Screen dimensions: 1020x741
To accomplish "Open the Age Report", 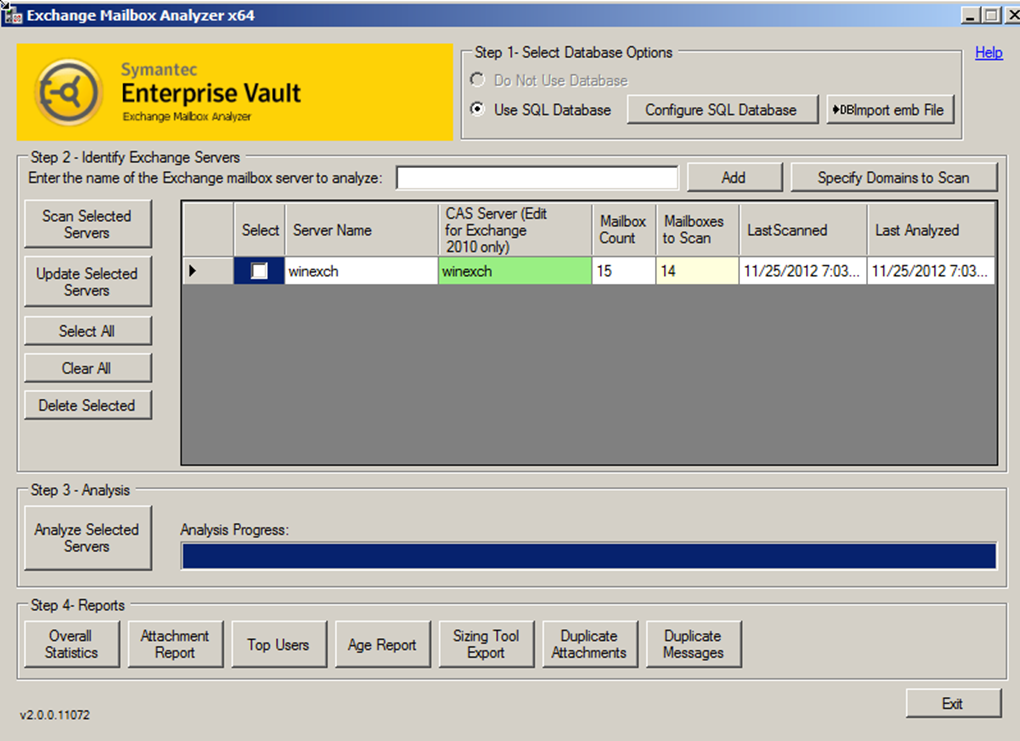I will tap(382, 644).
